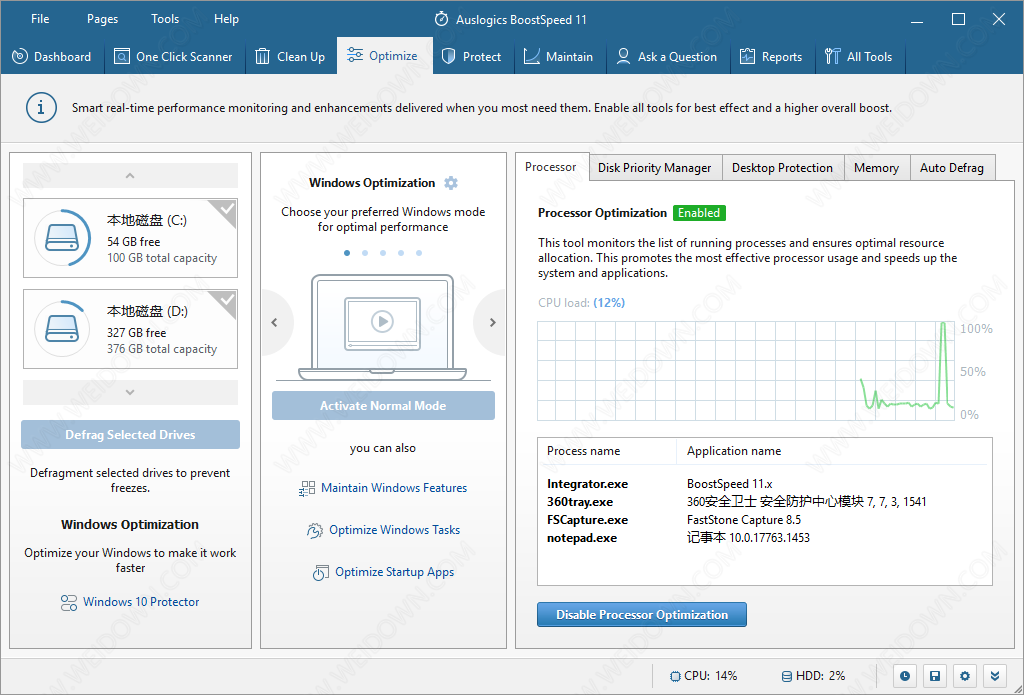Open Windows Optimization settings gear

click(451, 183)
